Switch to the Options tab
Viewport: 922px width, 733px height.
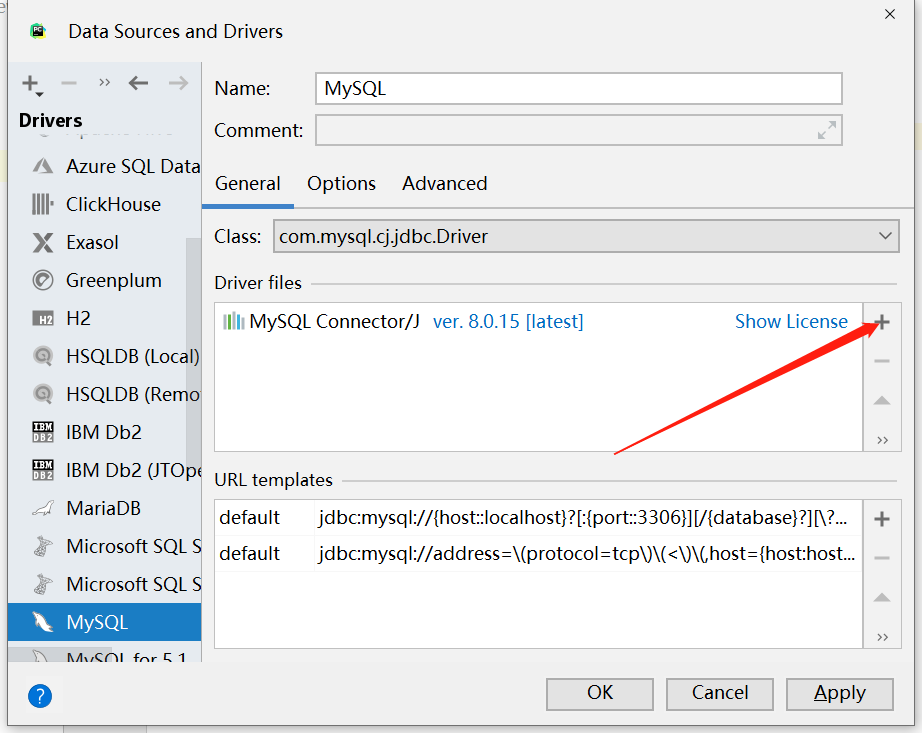pyautogui.click(x=341, y=183)
